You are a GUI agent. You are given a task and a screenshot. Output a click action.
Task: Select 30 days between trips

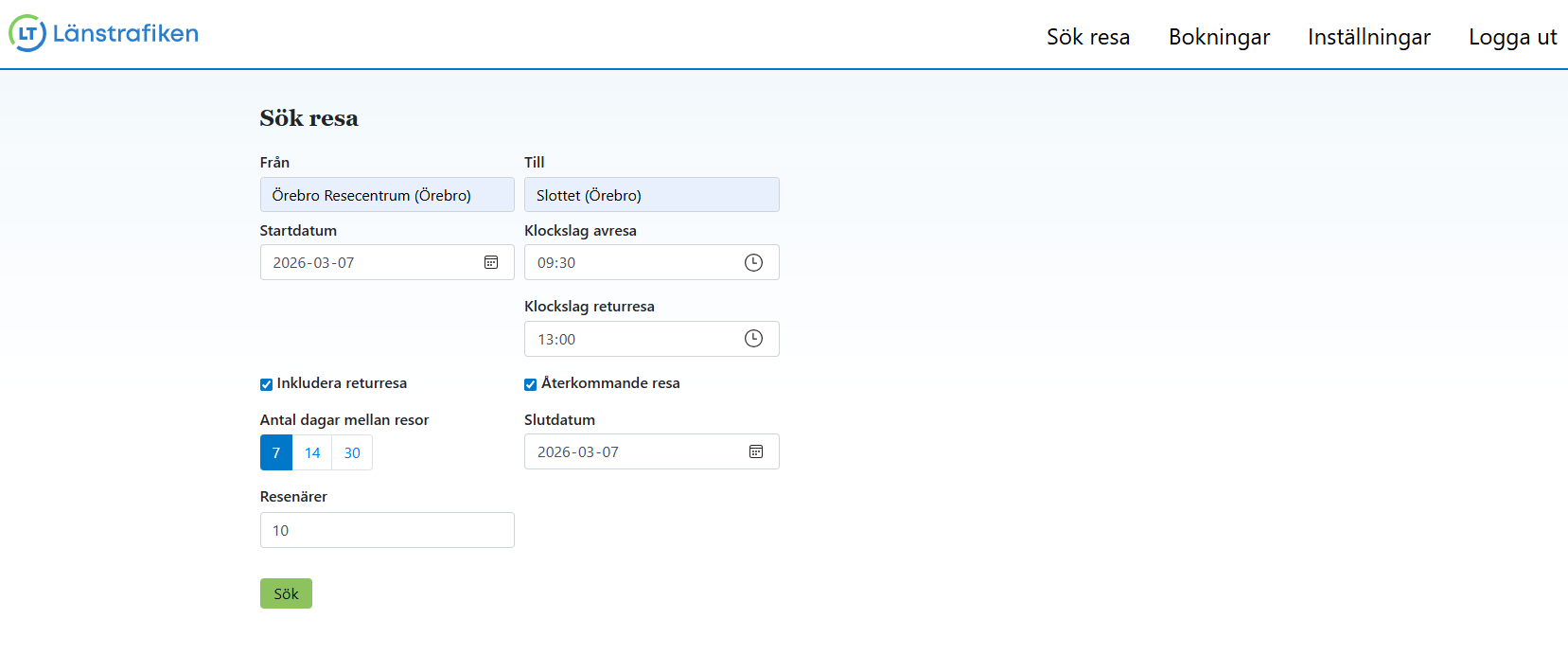pyautogui.click(x=352, y=453)
